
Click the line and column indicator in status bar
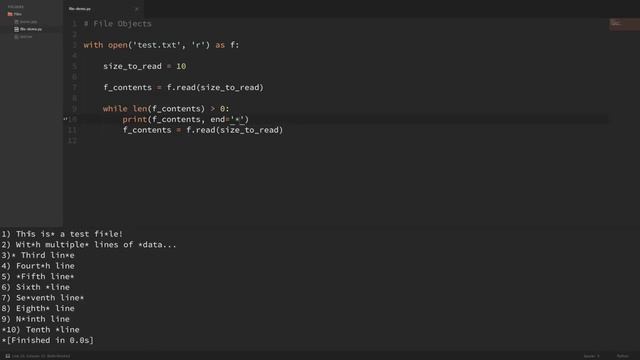[41, 356]
